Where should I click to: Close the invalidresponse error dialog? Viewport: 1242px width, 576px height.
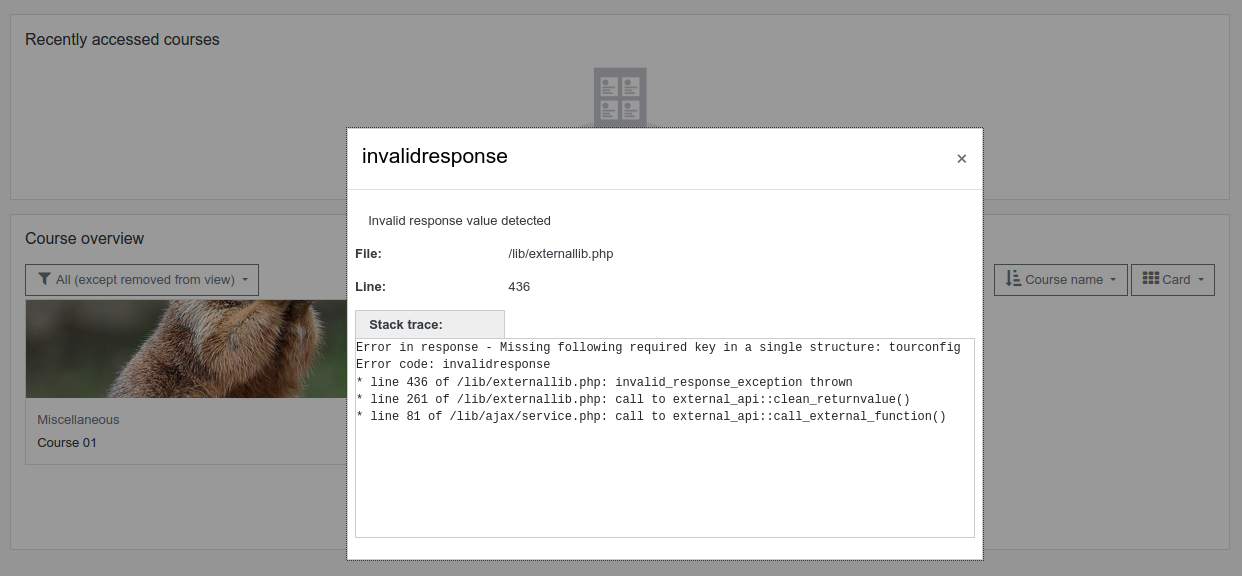click(961, 159)
